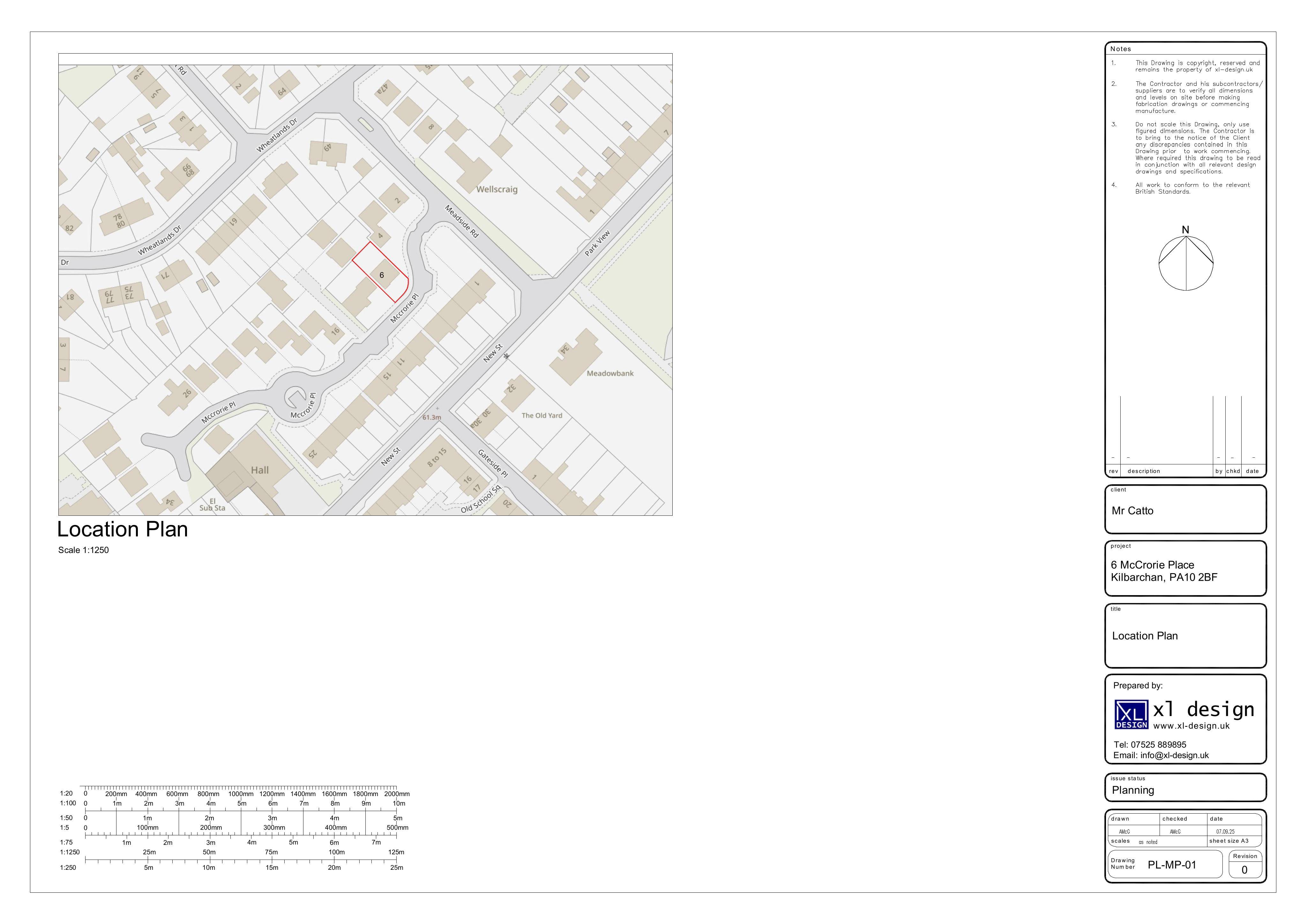Click the '2000mm' scale bar marking
The height and width of the screenshot is (924, 1307).
pos(397,794)
